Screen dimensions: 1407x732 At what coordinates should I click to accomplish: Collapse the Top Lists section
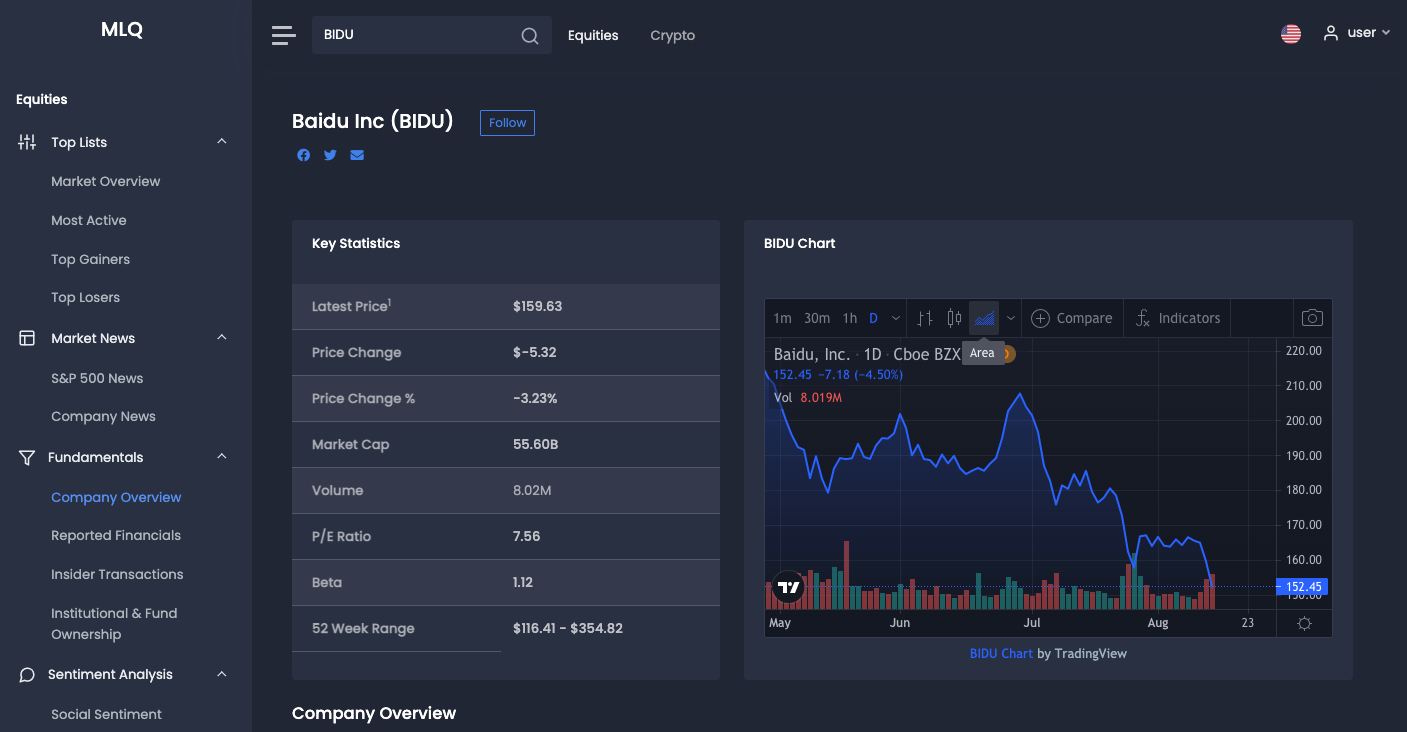(x=222, y=142)
